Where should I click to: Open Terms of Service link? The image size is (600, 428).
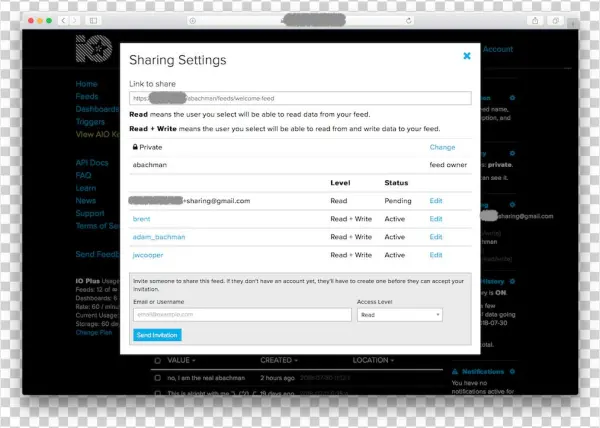pos(98,226)
